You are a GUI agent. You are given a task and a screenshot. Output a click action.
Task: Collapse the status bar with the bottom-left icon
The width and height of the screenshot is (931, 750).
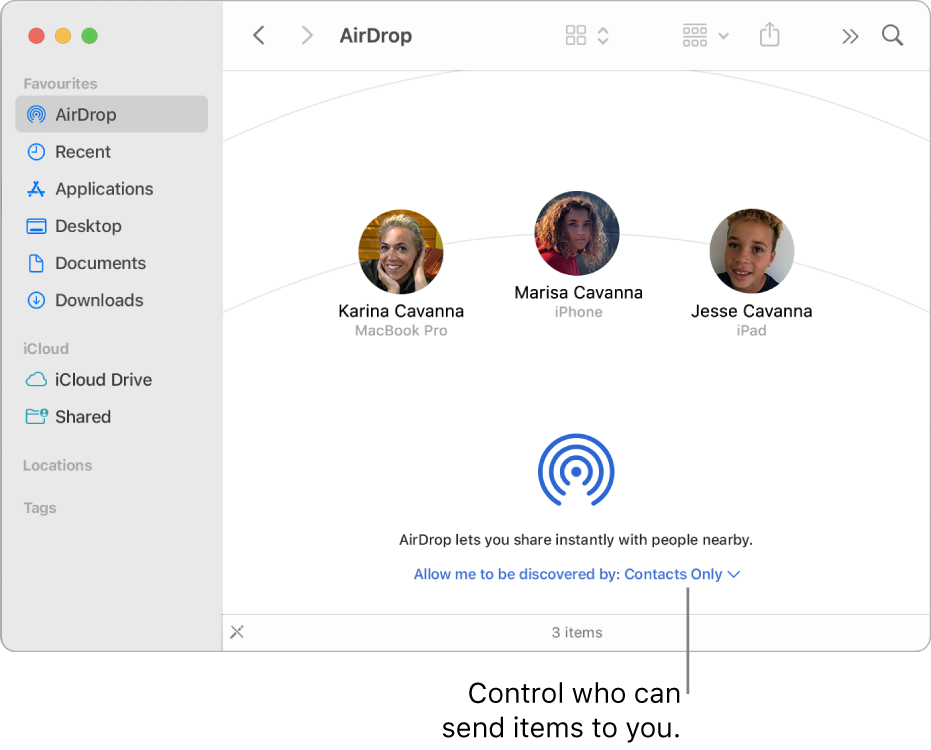pos(238,632)
